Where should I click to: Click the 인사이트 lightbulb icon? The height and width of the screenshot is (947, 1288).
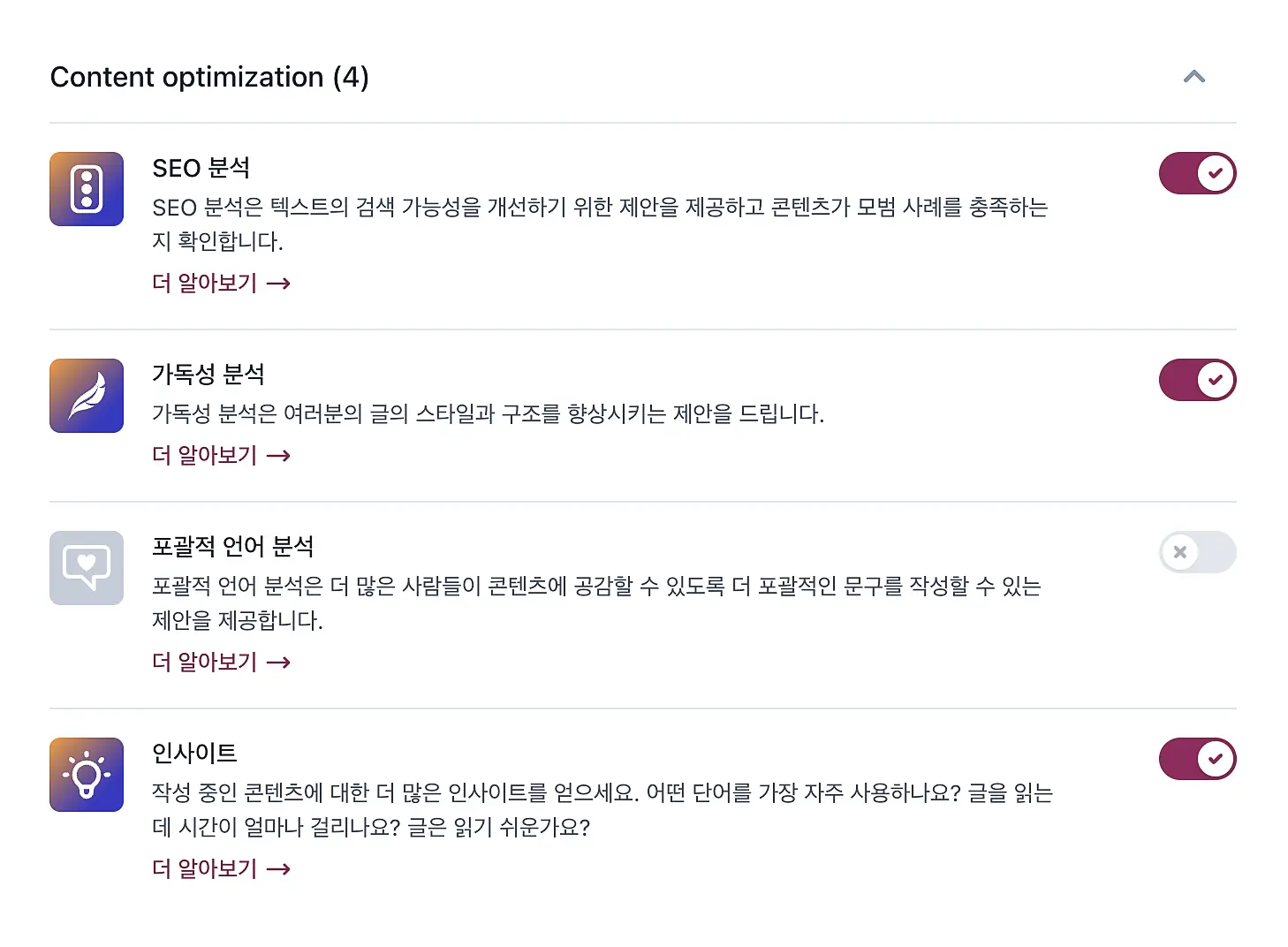(87, 775)
